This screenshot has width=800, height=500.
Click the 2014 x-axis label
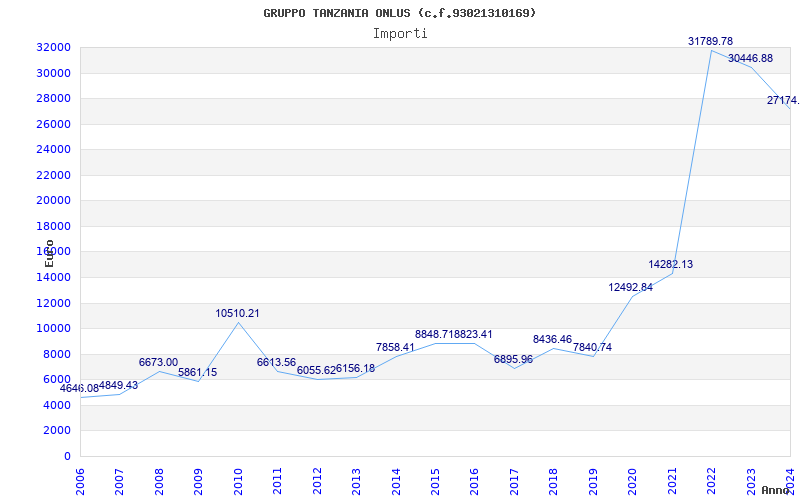click(x=396, y=481)
